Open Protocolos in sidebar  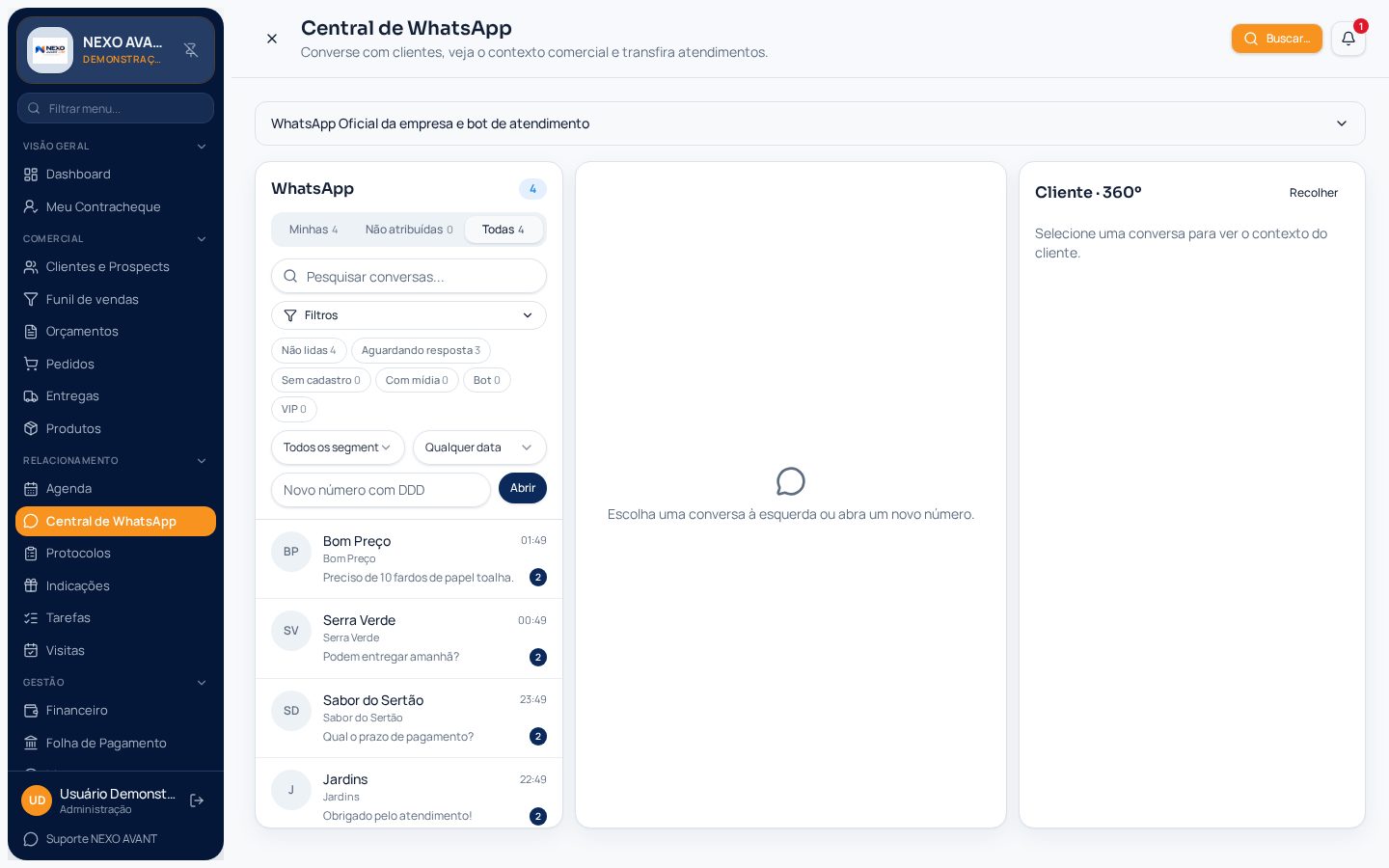point(116,554)
